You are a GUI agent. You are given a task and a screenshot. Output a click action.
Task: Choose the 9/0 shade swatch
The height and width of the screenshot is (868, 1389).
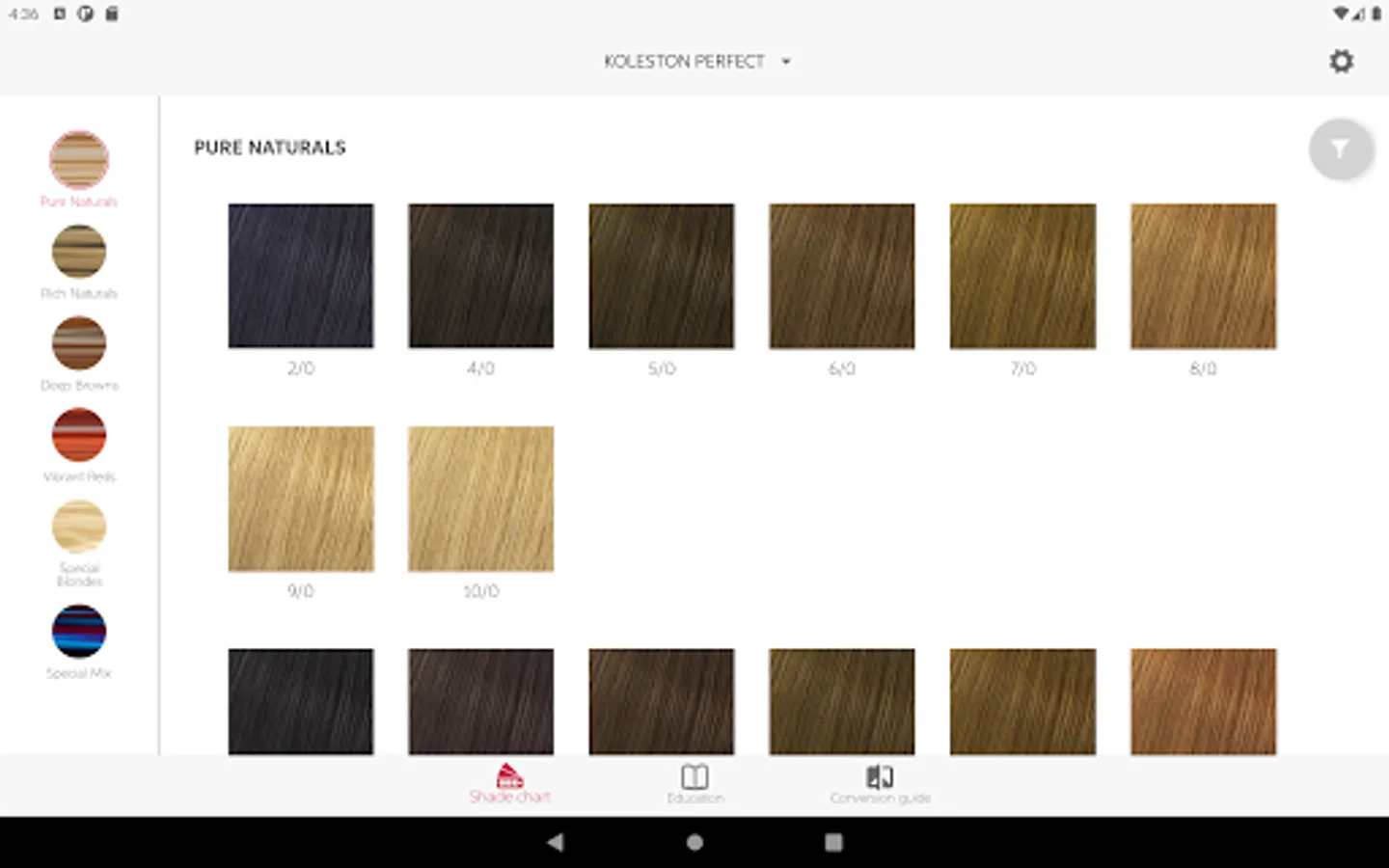pos(301,499)
